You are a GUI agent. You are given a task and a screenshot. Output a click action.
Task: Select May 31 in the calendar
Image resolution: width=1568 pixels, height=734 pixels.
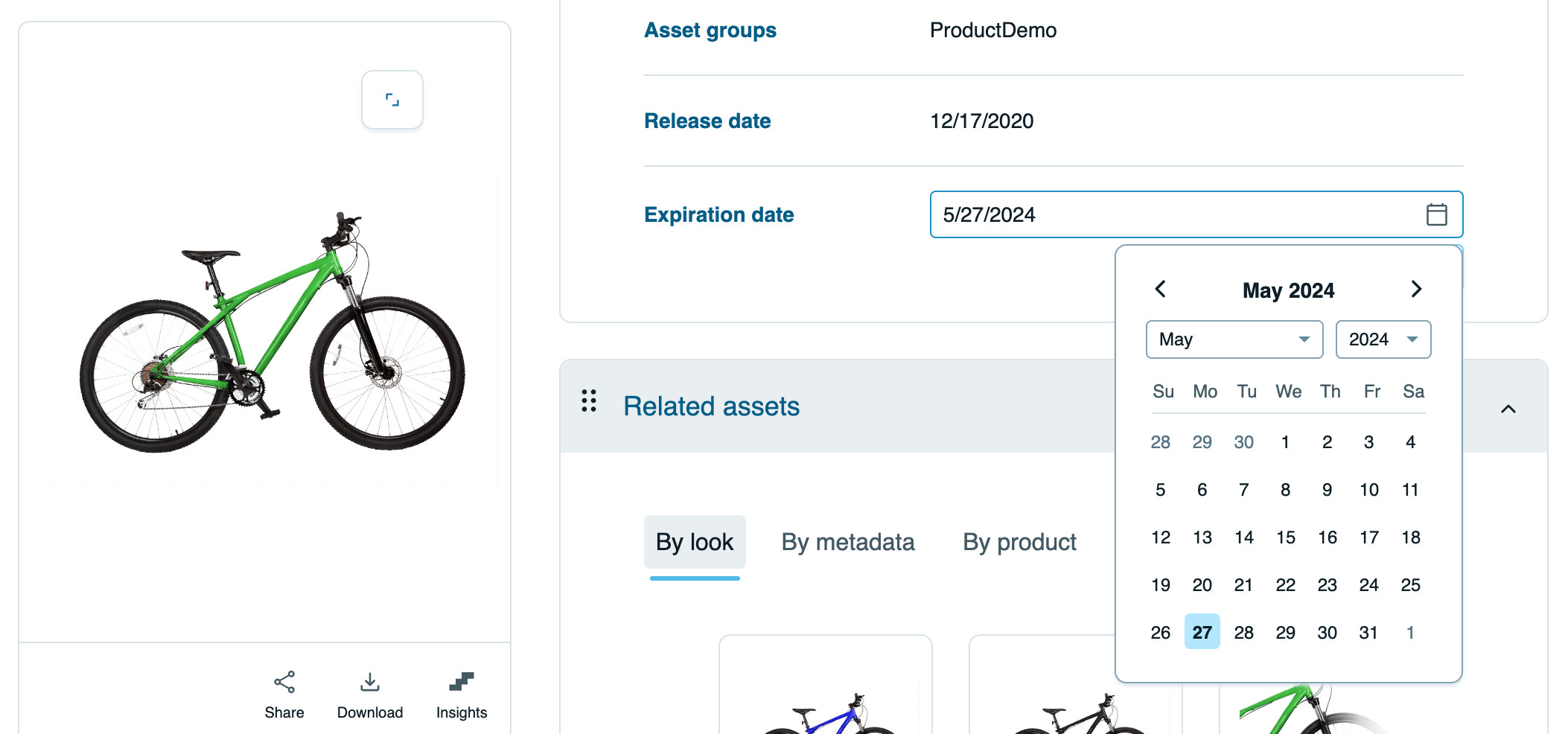[1368, 633]
